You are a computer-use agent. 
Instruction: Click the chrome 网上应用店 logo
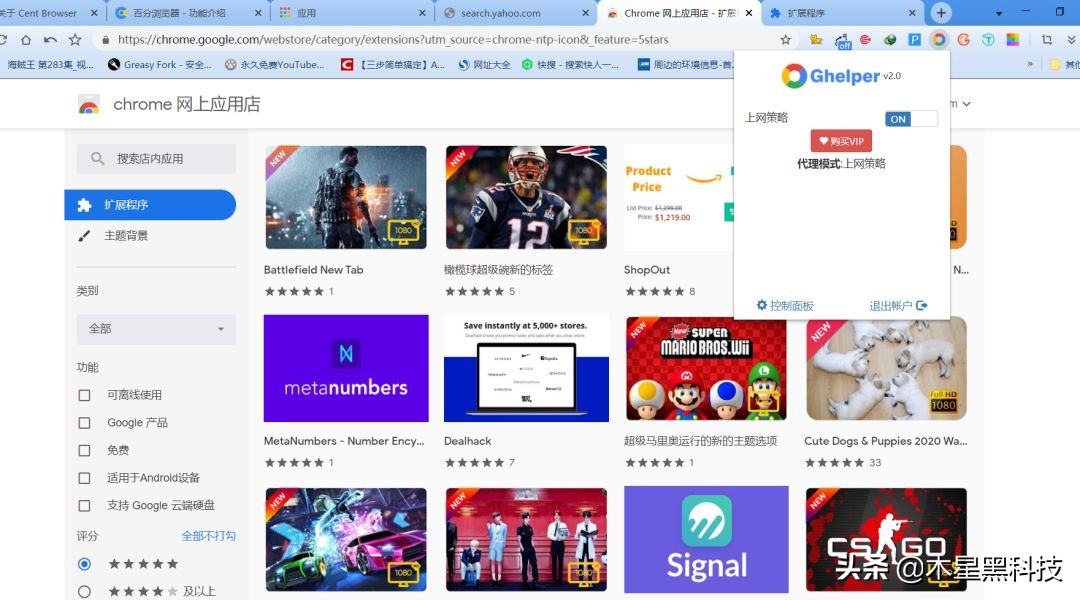coord(169,104)
